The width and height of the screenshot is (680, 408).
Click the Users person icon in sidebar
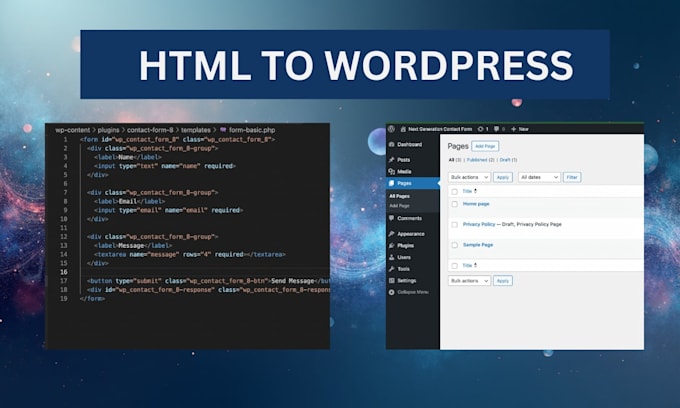coord(392,257)
